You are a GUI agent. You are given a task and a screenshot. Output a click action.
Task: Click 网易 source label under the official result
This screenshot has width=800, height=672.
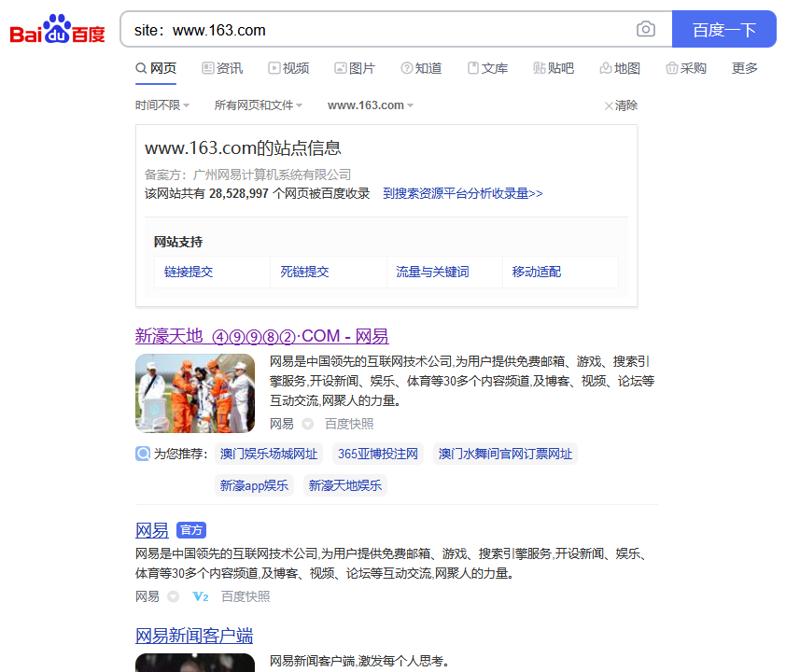click(147, 596)
